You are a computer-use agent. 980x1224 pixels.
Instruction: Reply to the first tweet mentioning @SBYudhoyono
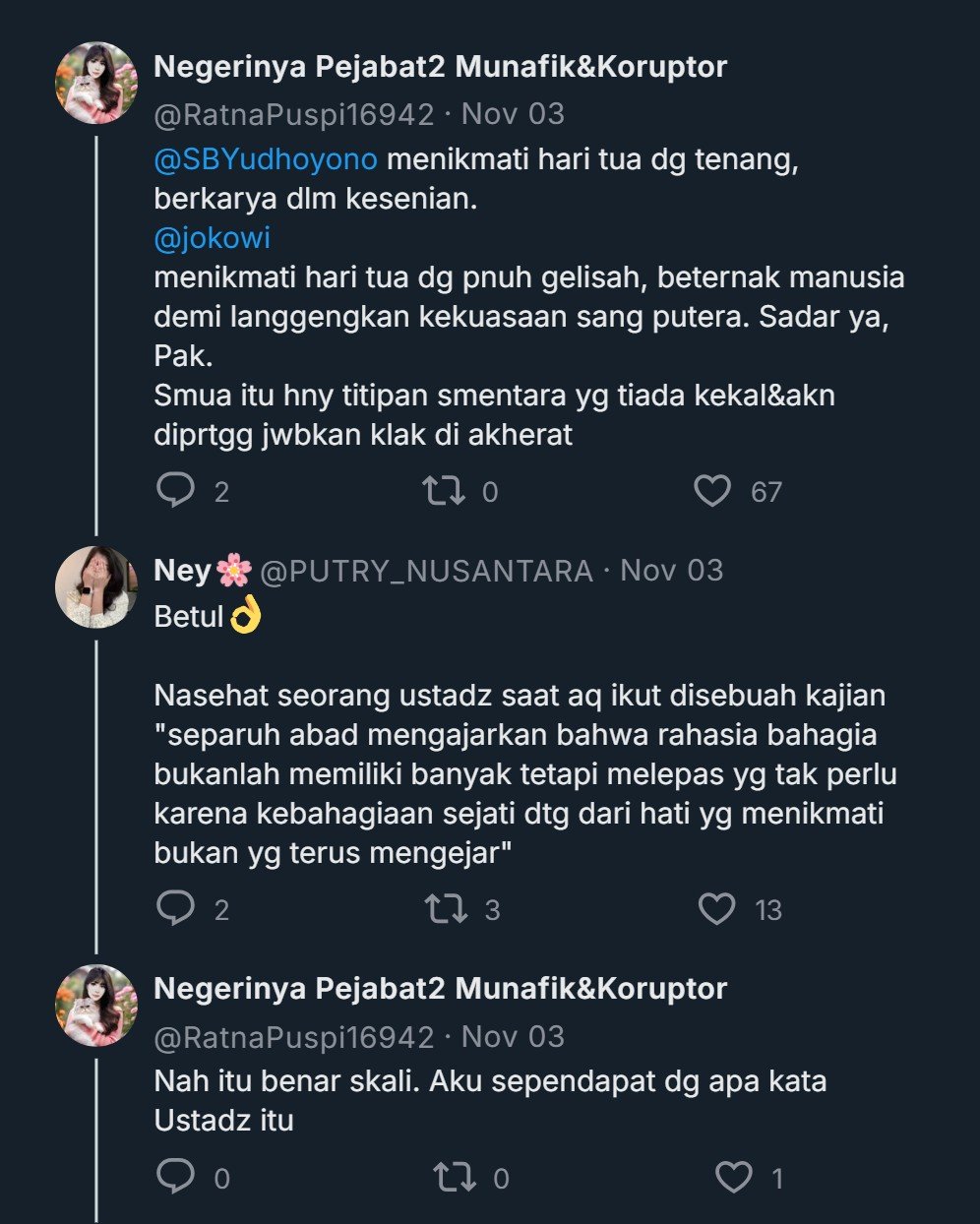point(176,490)
